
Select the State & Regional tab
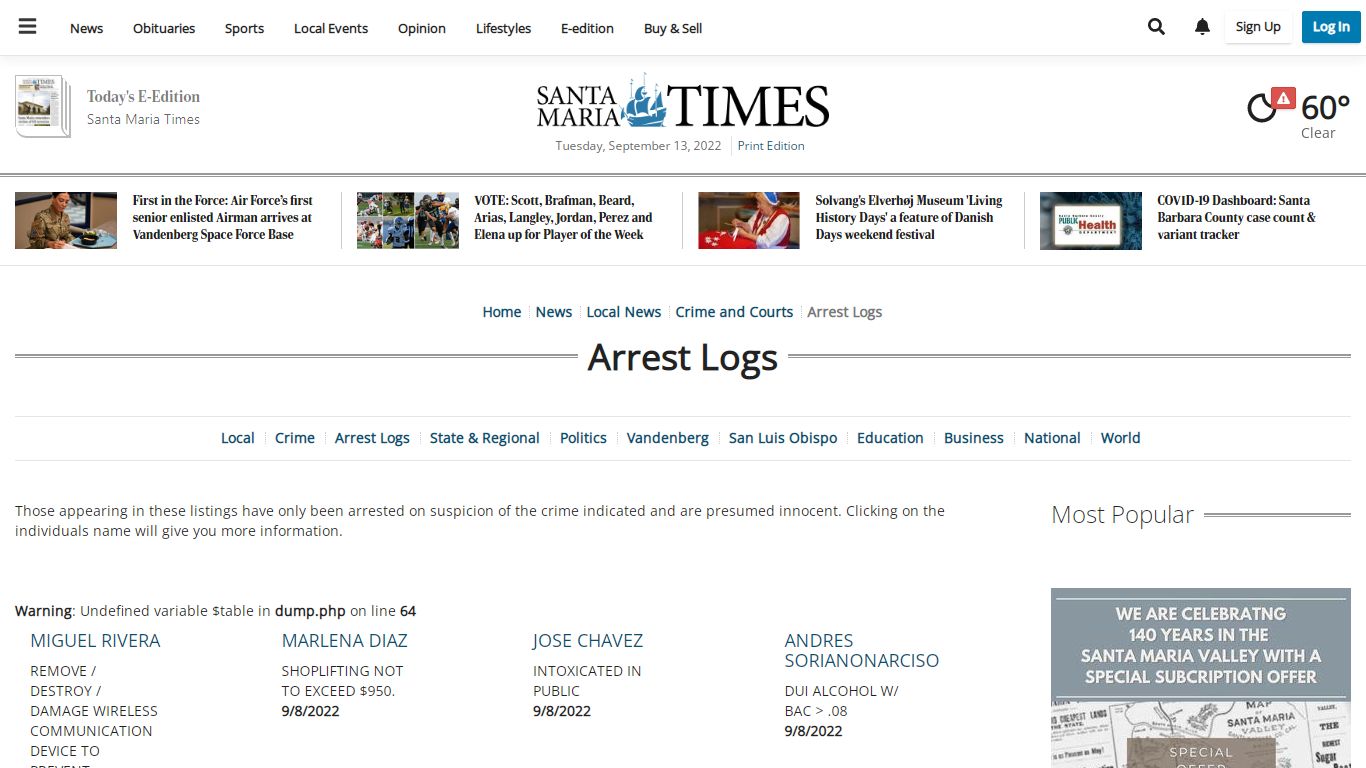(x=485, y=438)
